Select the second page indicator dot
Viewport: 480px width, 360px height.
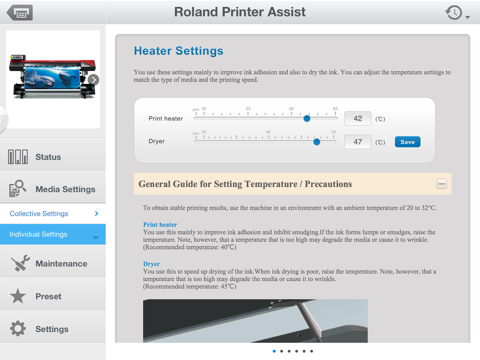point(282,351)
